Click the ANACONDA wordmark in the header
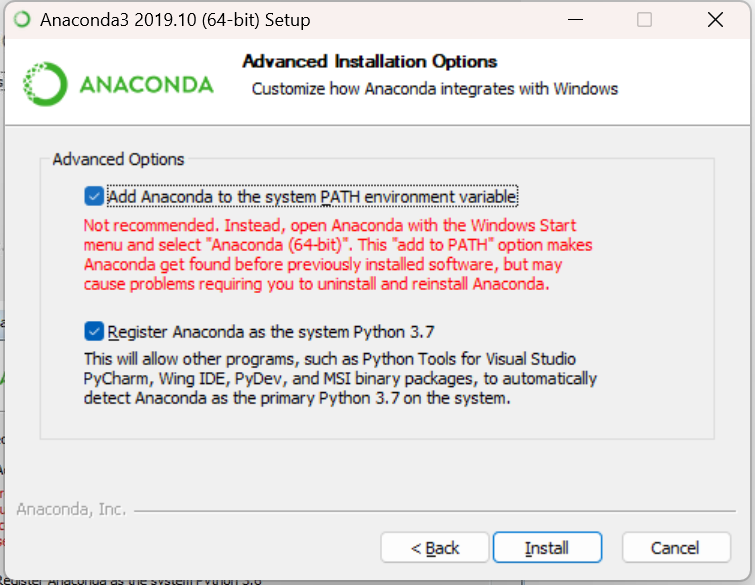The width and height of the screenshot is (755, 585). [x=146, y=85]
